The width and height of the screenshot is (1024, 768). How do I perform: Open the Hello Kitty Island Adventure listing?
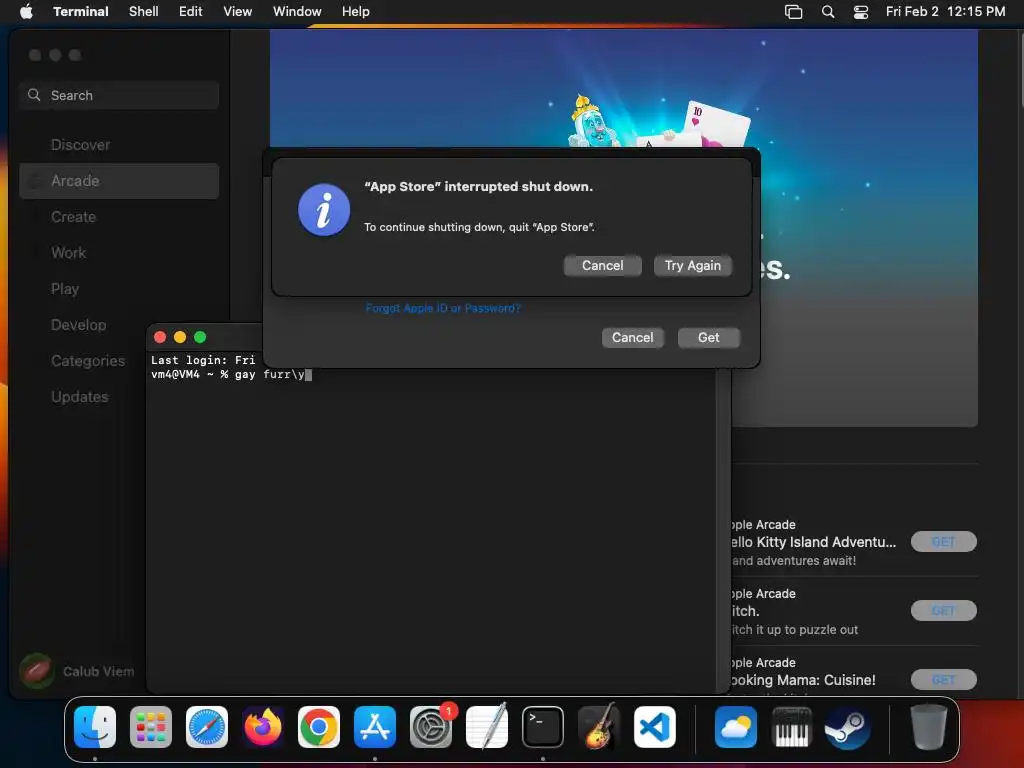813,542
